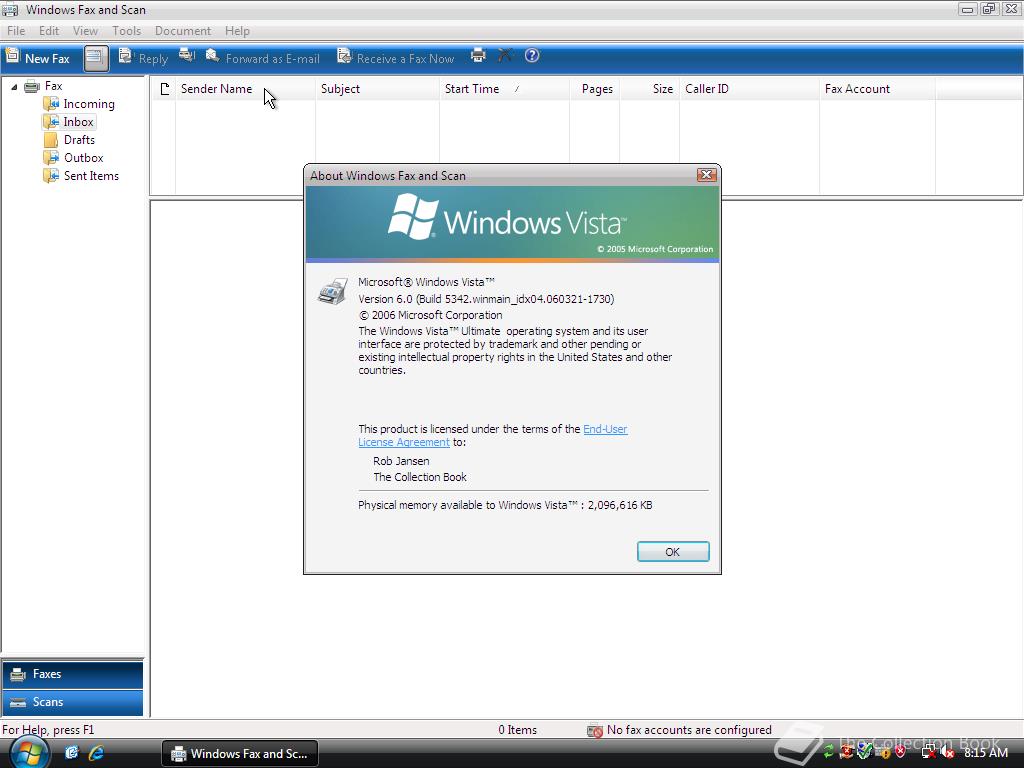Open the End-User link in About dialog
Viewport: 1024px width, 768px height.
click(x=605, y=429)
